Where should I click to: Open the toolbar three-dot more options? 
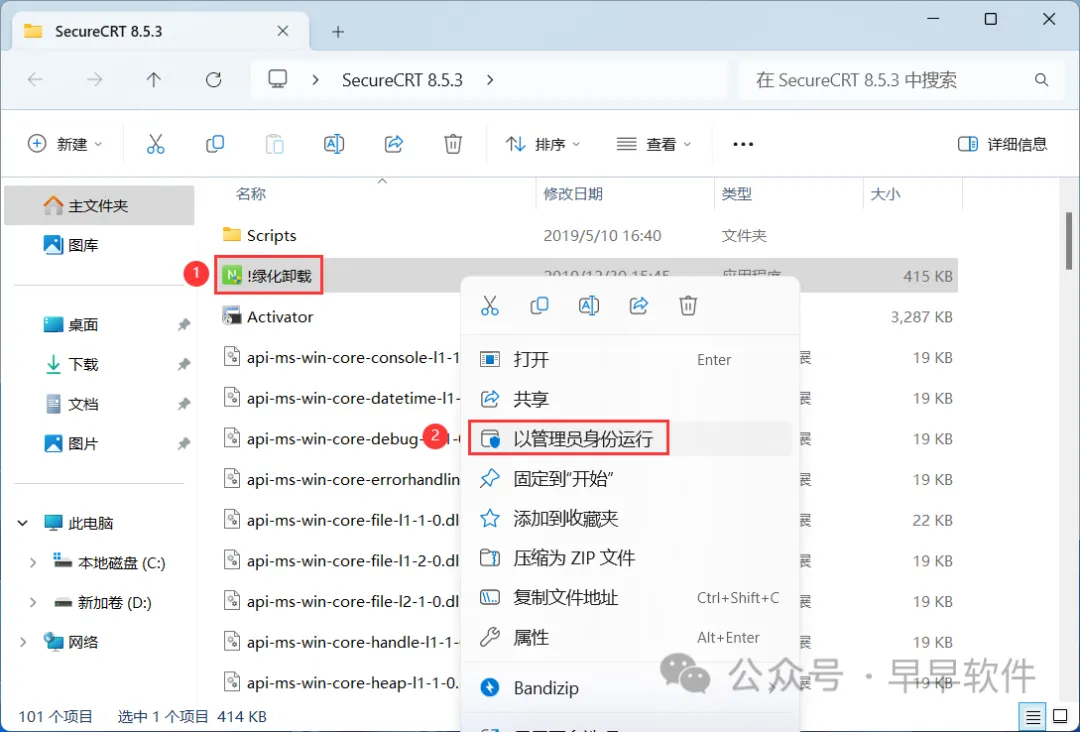coord(743,144)
